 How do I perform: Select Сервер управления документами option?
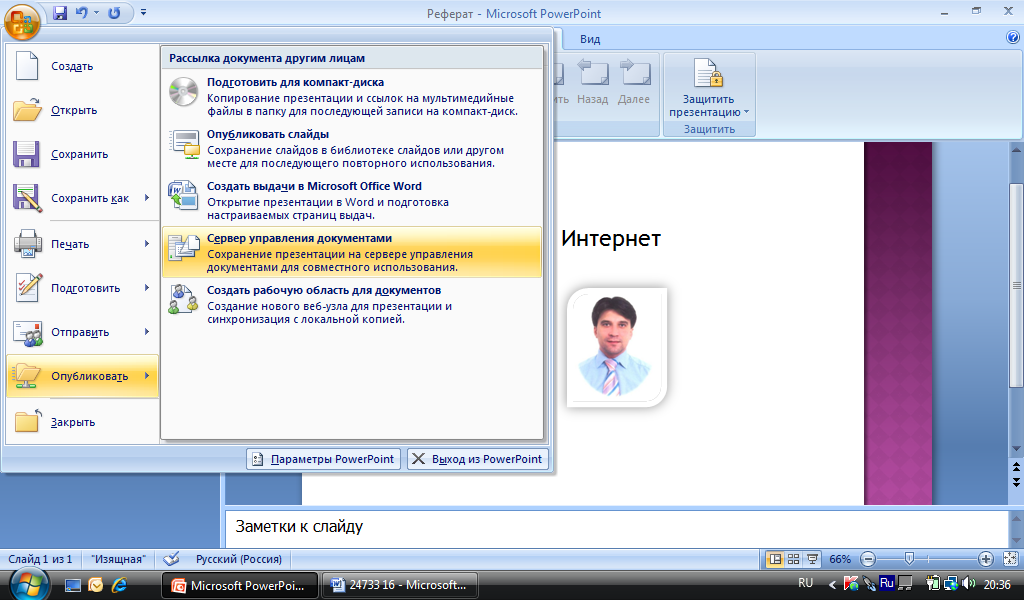click(x=351, y=252)
